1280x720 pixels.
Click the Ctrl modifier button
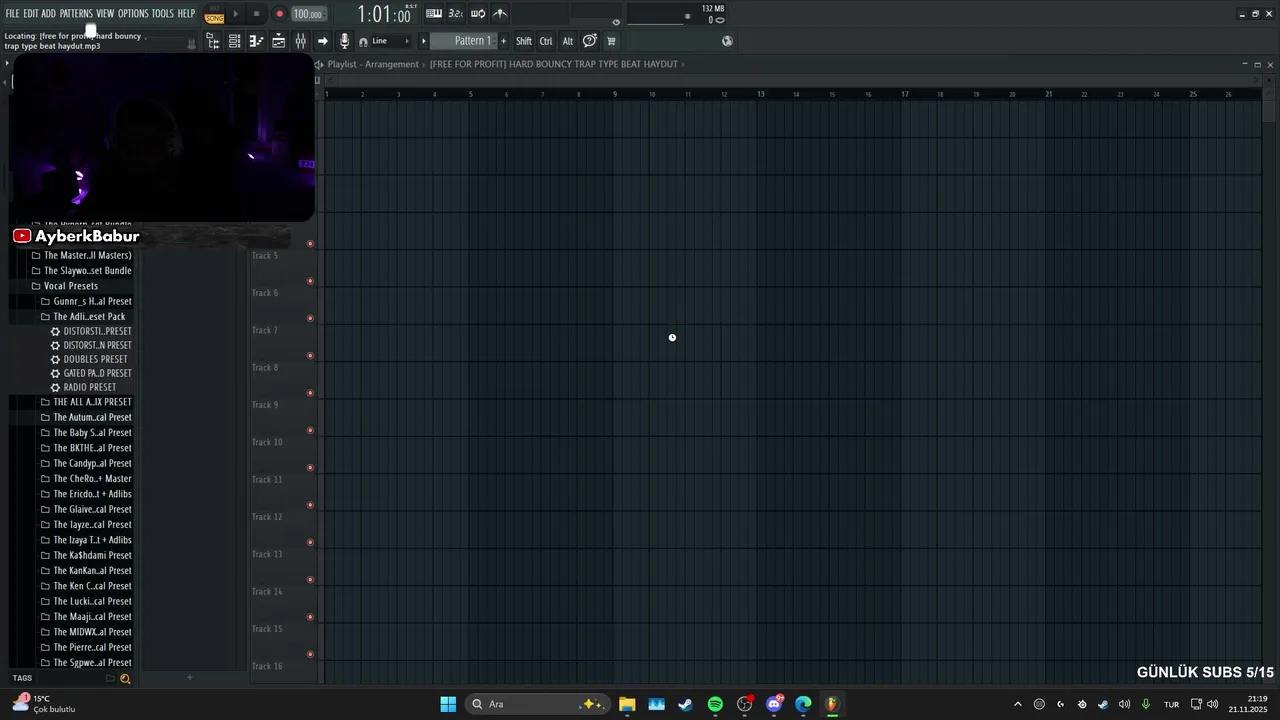[546, 41]
